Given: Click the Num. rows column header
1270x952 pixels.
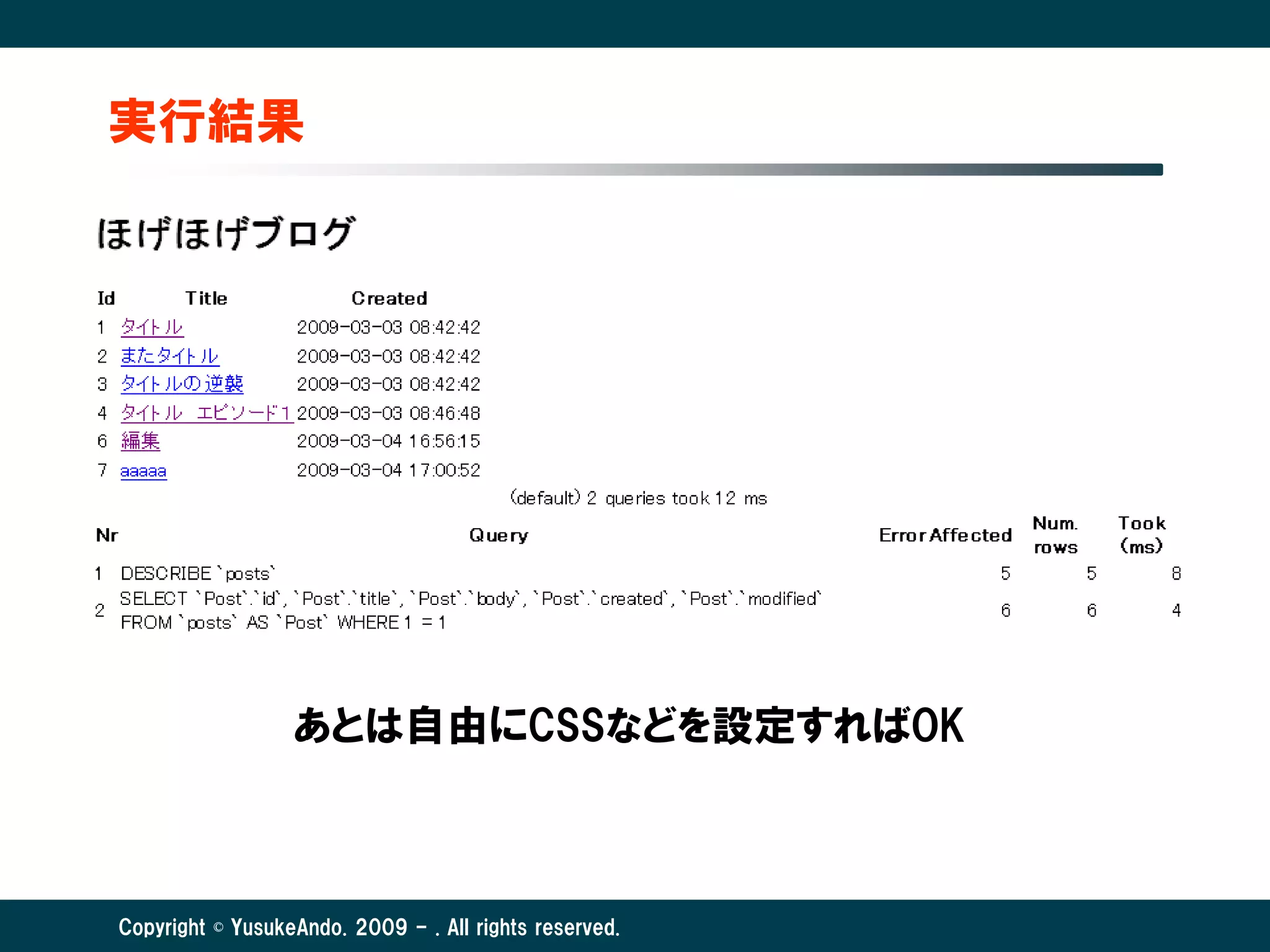Looking at the screenshot, I should (x=1055, y=535).
